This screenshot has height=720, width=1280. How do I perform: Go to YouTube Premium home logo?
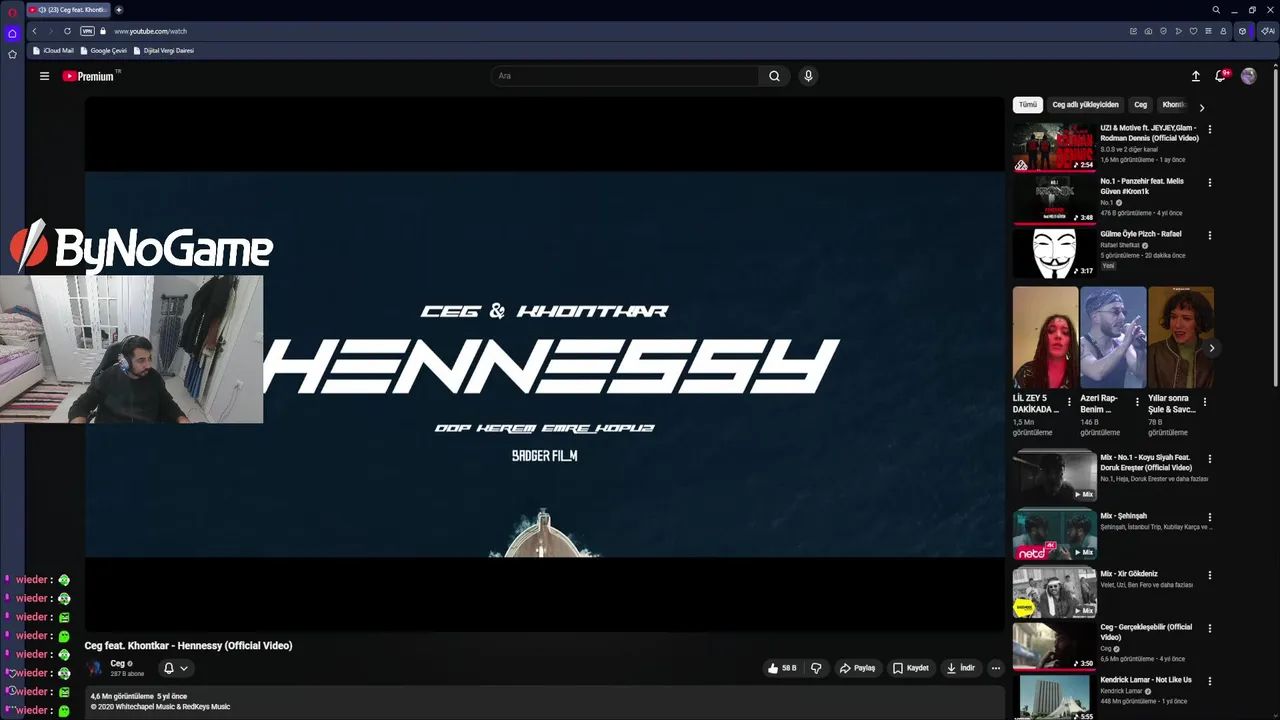88,76
